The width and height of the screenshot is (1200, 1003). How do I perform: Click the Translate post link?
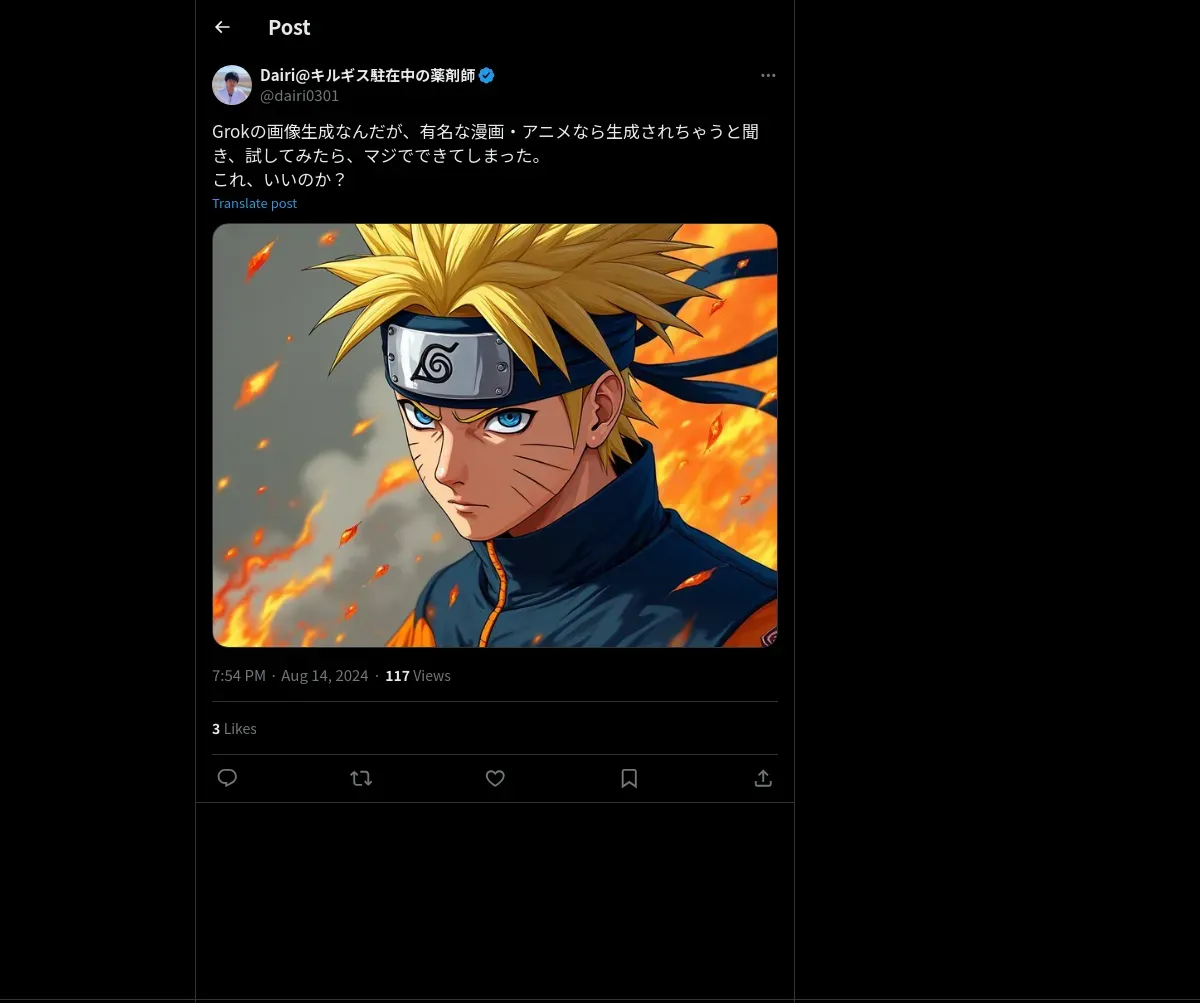tap(254, 203)
